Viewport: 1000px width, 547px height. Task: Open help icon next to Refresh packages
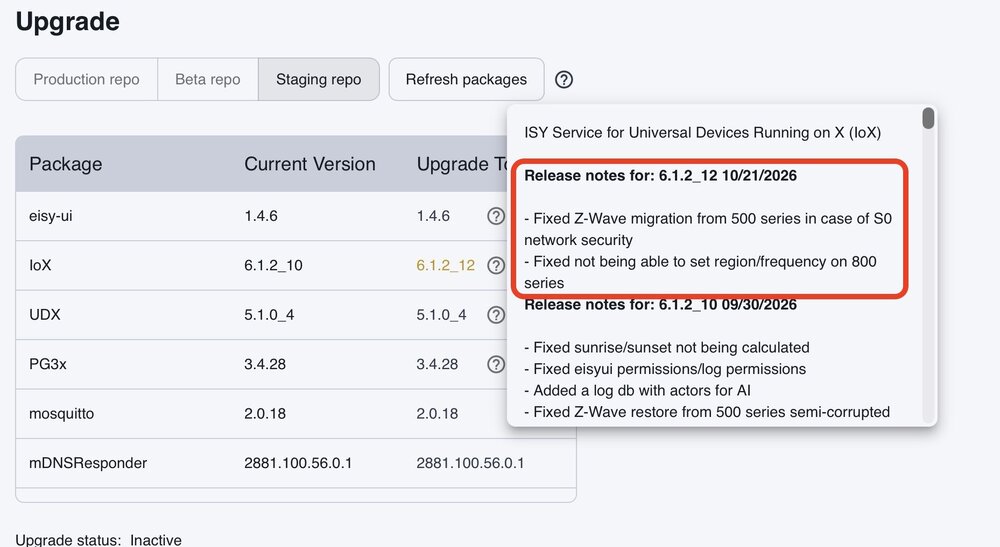(x=564, y=80)
